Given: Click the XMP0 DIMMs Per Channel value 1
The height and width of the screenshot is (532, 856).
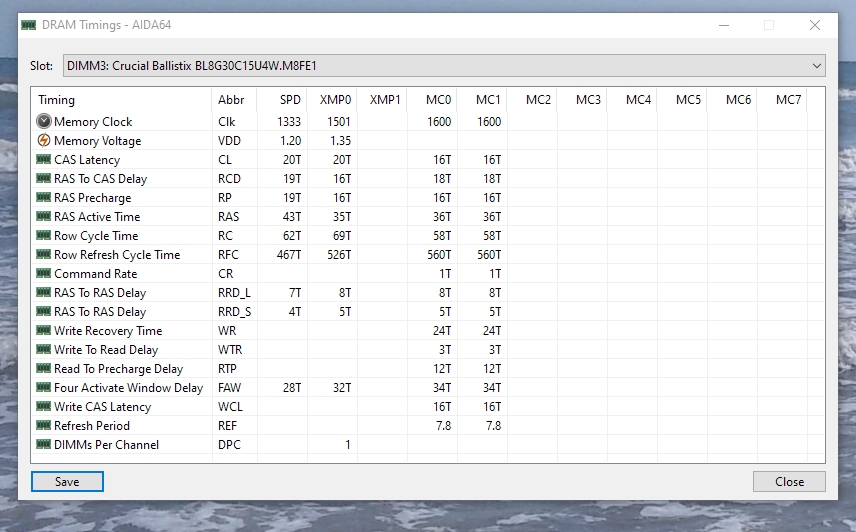Looking at the screenshot, I should (x=348, y=445).
